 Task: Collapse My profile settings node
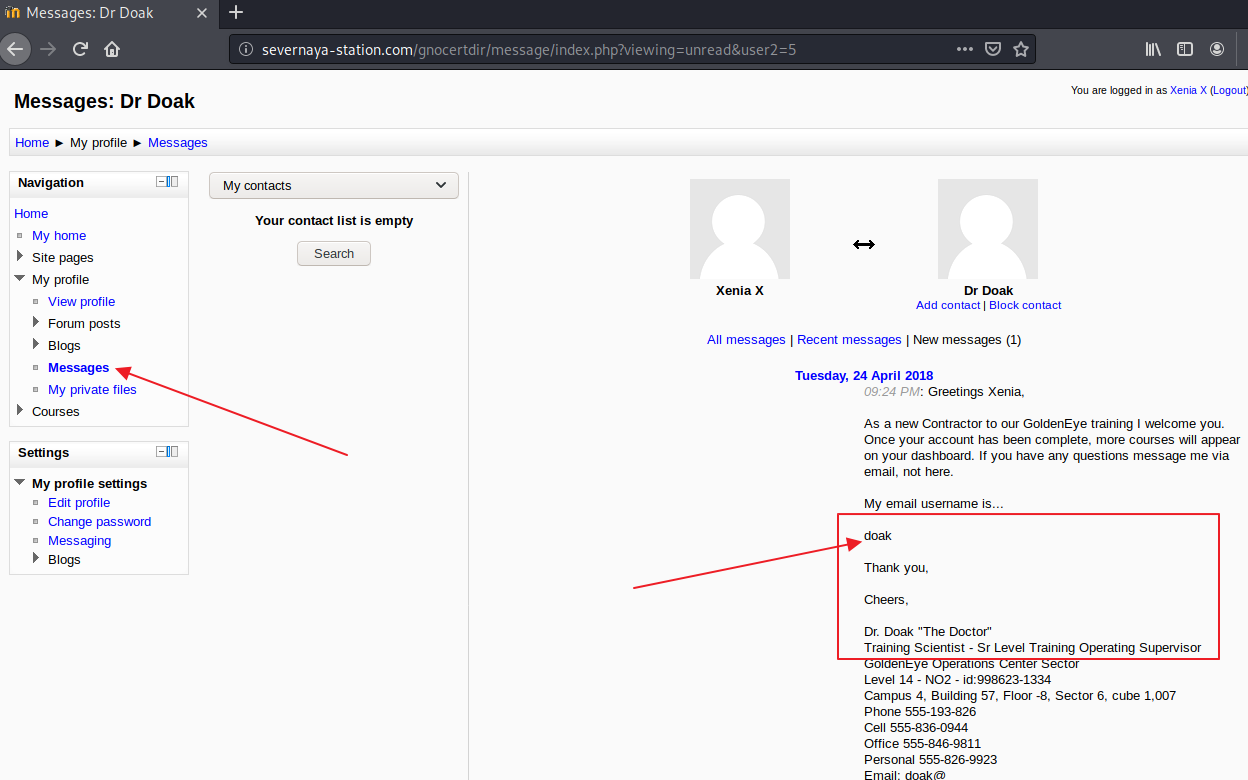point(20,483)
